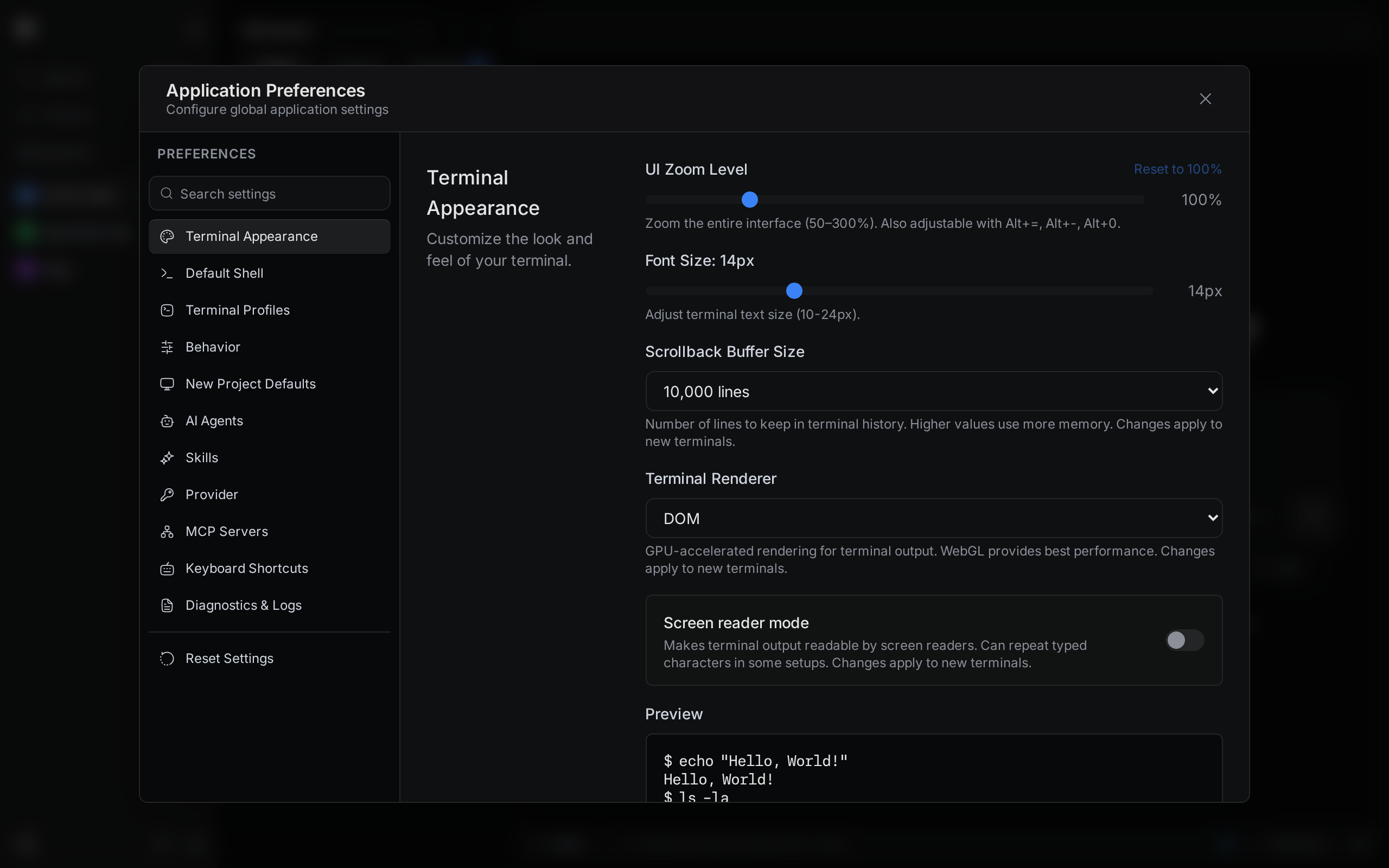This screenshot has height=868, width=1389.
Task: Open the Terminal Renderer dropdown
Action: point(934,518)
